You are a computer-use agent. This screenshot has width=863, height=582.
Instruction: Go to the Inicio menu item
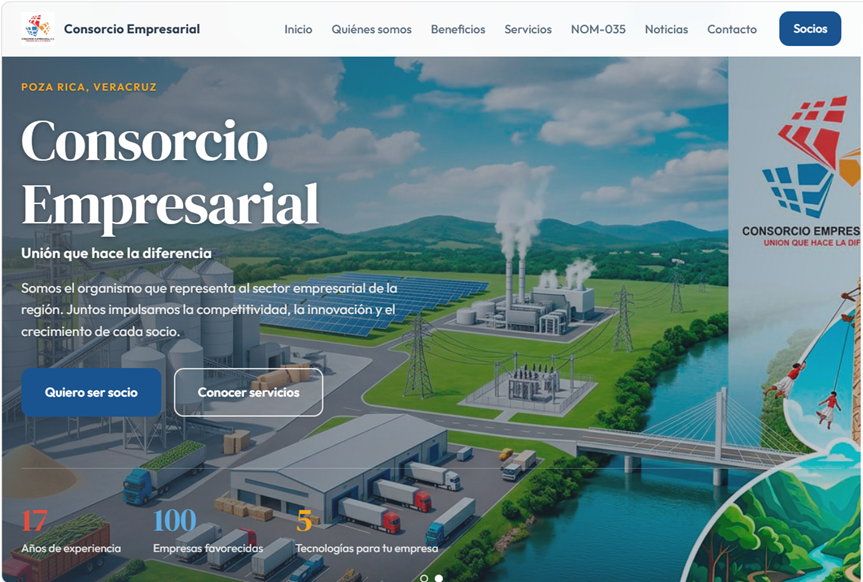pos(298,29)
